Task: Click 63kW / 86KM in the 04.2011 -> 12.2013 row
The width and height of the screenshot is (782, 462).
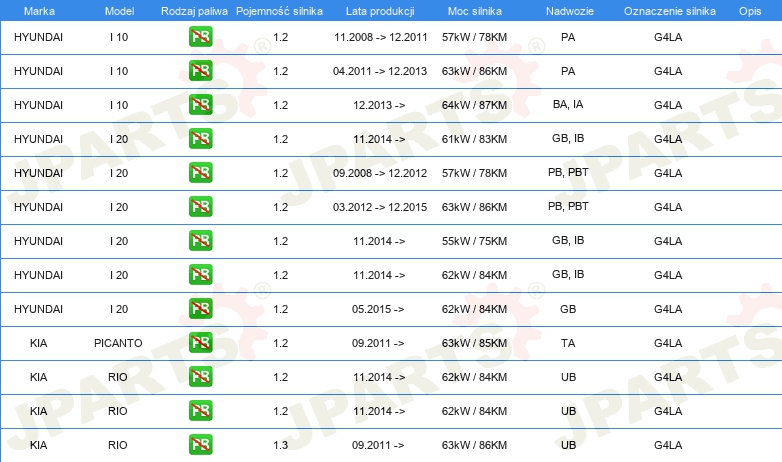Action: pyautogui.click(x=474, y=71)
